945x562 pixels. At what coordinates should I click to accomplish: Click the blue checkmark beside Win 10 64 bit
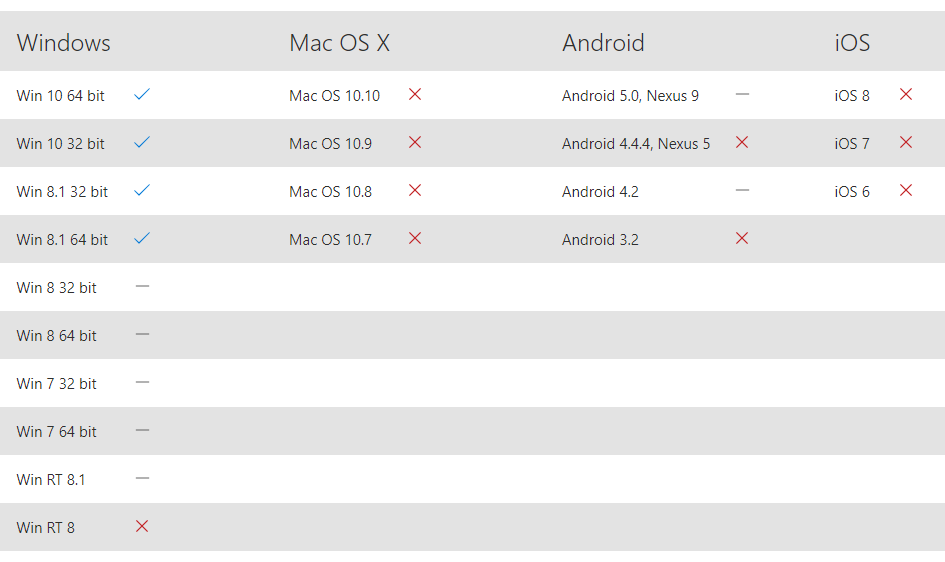coord(142,95)
